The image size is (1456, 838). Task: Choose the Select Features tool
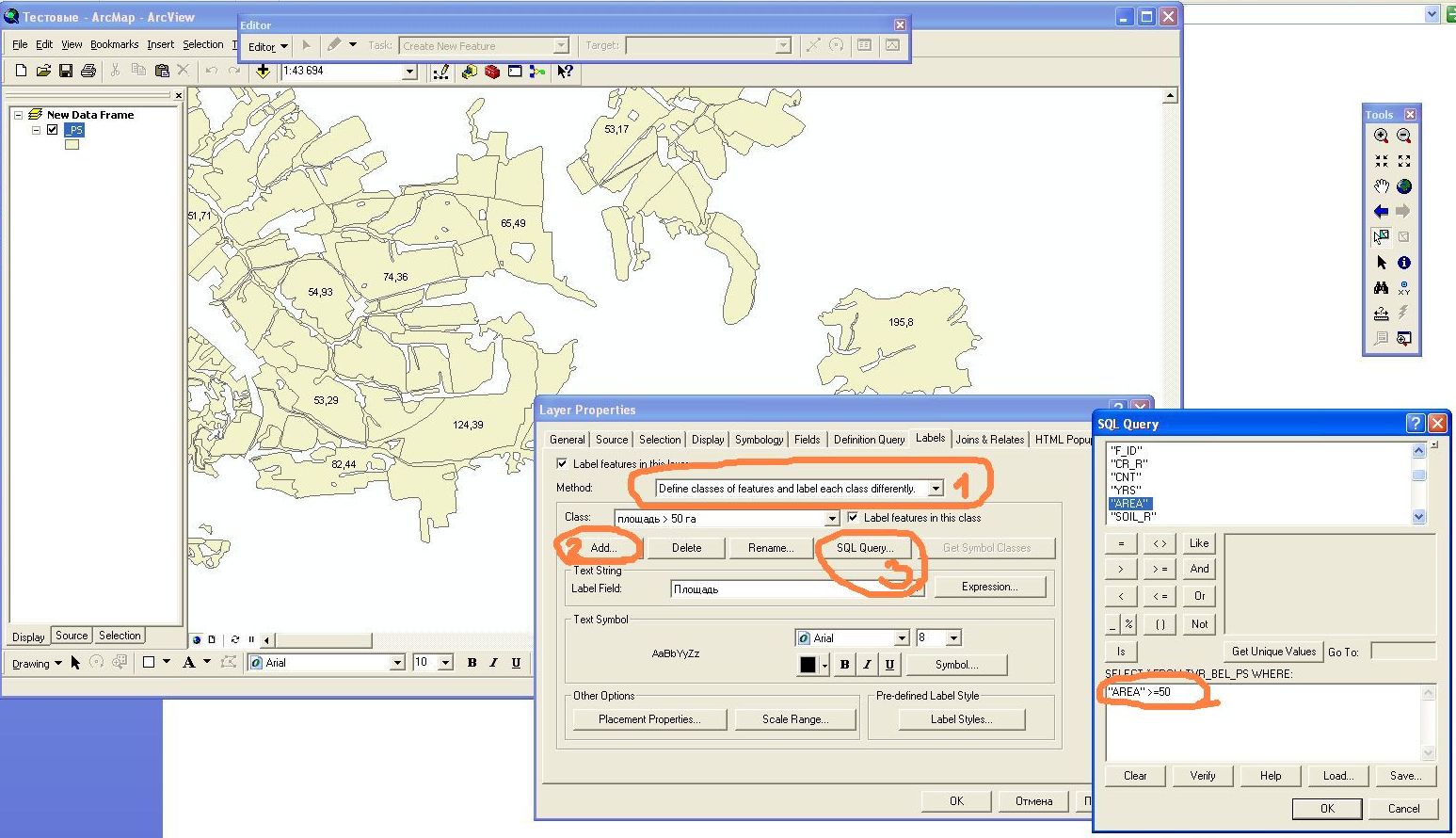coord(1381,237)
